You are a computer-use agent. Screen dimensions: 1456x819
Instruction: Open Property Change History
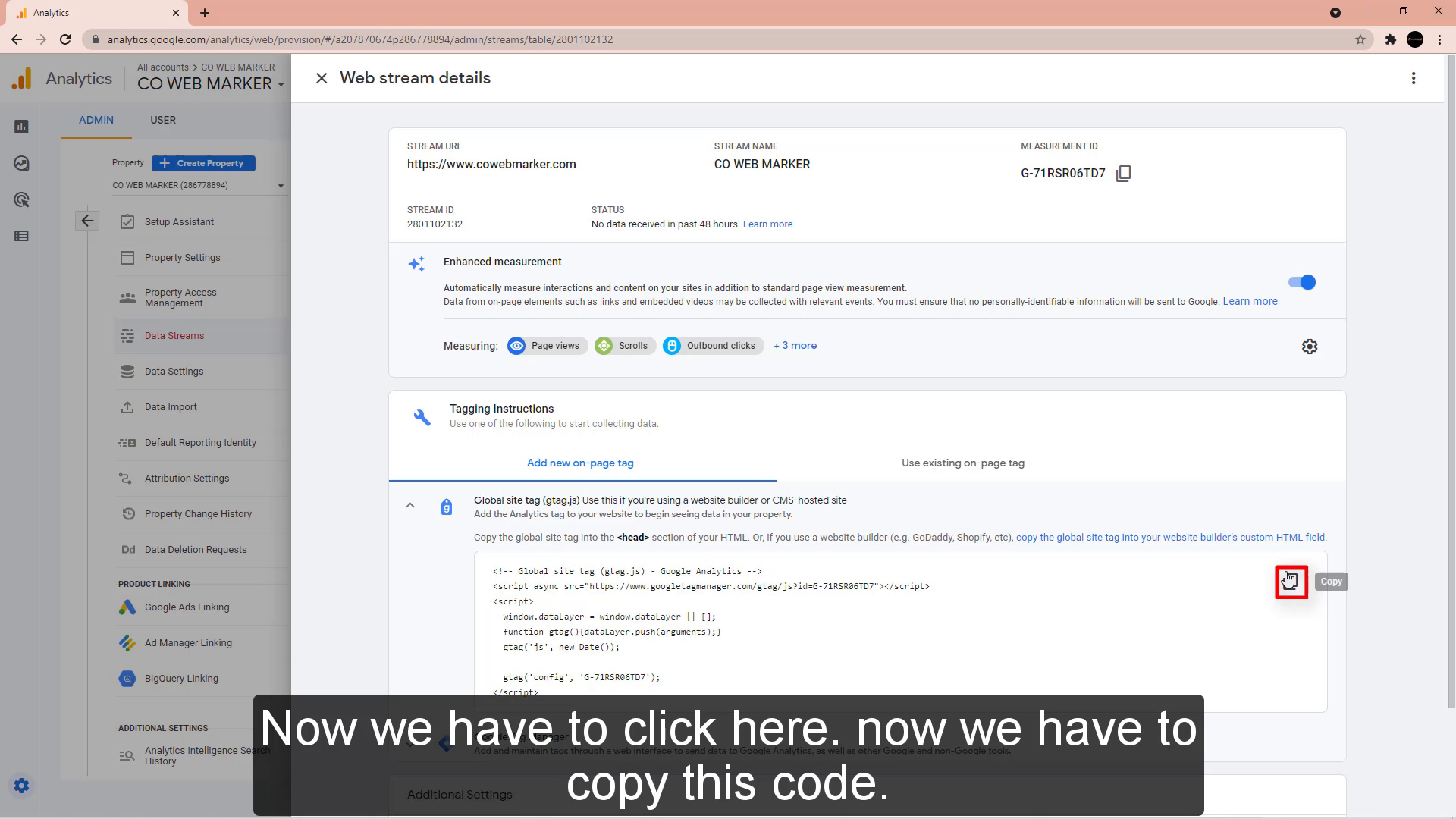click(198, 514)
